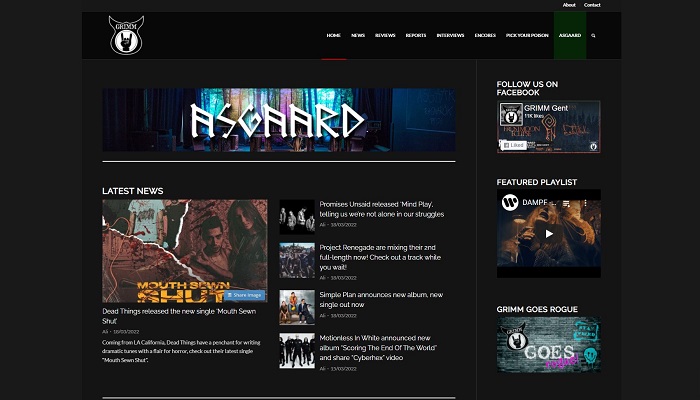Open the About link in top bar

(568, 5)
